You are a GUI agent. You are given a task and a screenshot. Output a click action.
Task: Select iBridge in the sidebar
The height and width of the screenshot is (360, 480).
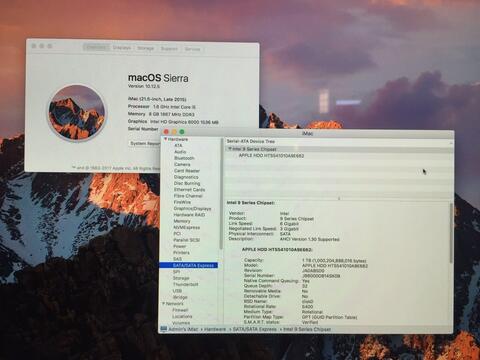(180, 297)
